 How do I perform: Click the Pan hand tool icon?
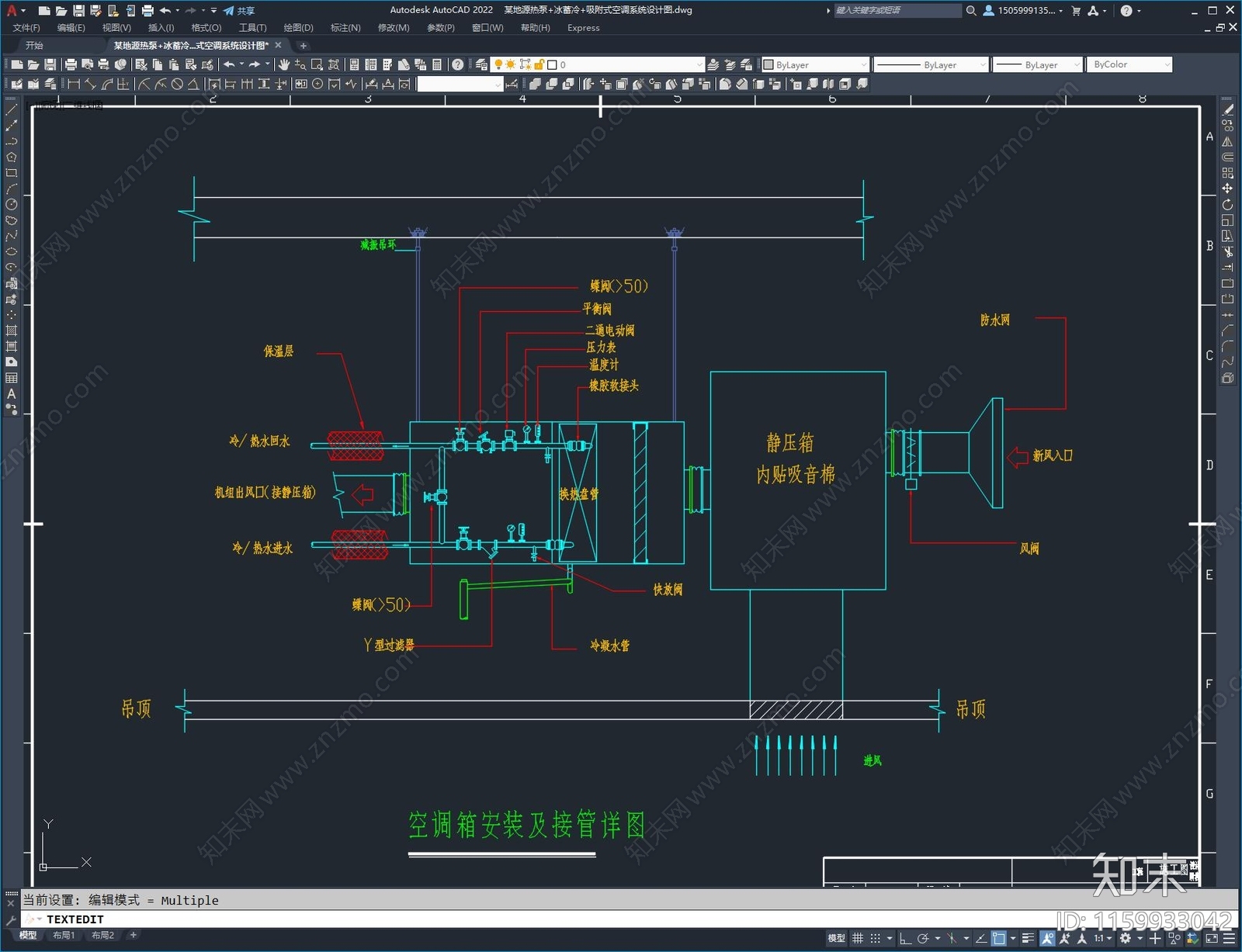coord(283,64)
